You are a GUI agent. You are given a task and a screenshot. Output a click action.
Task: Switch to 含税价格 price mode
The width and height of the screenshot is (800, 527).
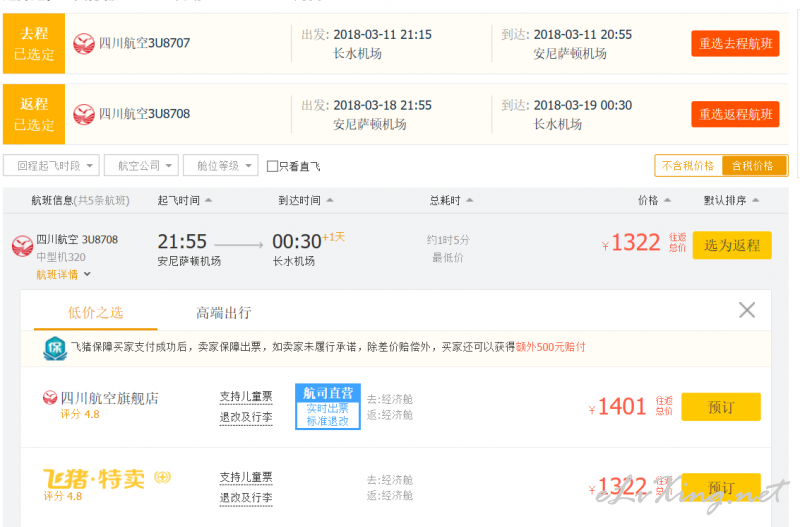753,166
